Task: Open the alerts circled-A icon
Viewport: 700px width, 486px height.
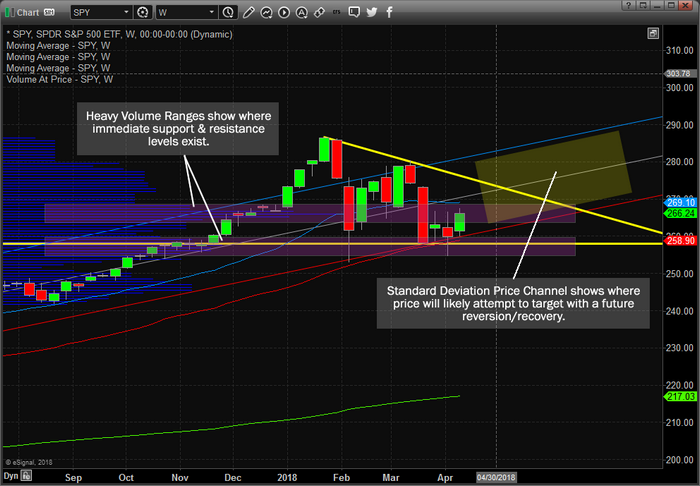Action: coord(302,12)
